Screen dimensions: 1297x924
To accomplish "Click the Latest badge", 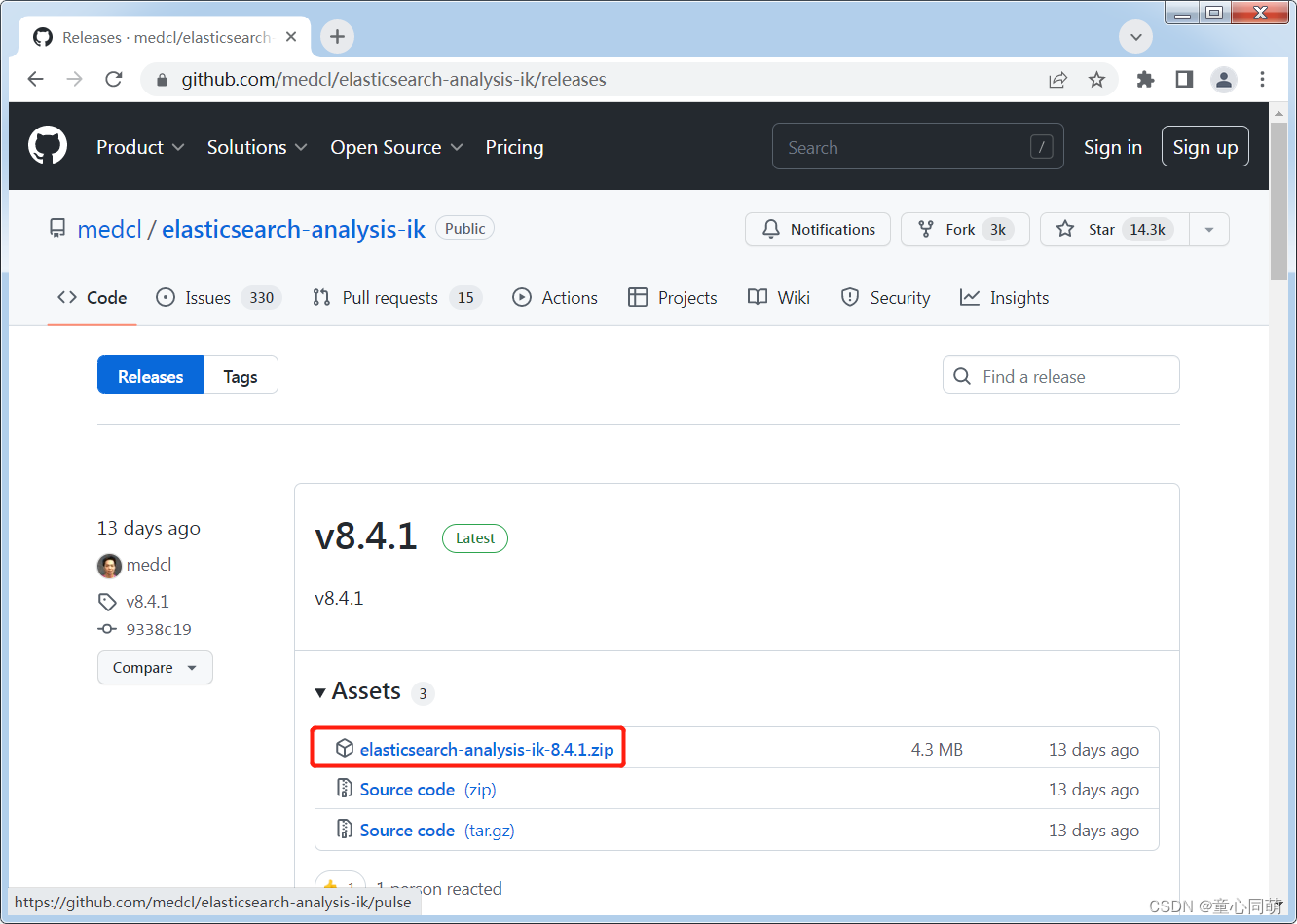I will pyautogui.click(x=475, y=538).
